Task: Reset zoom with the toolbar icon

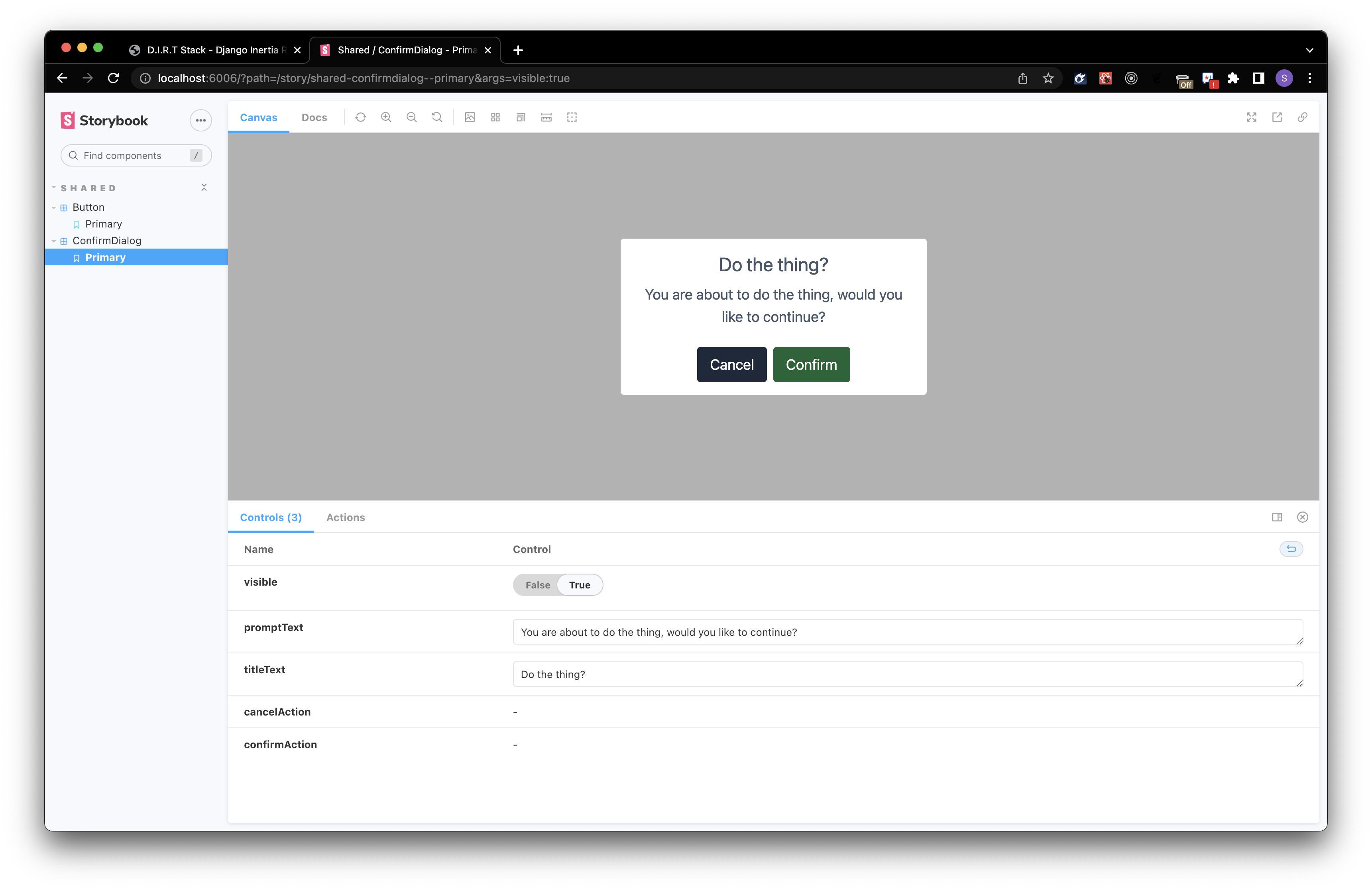Action: pyautogui.click(x=437, y=118)
